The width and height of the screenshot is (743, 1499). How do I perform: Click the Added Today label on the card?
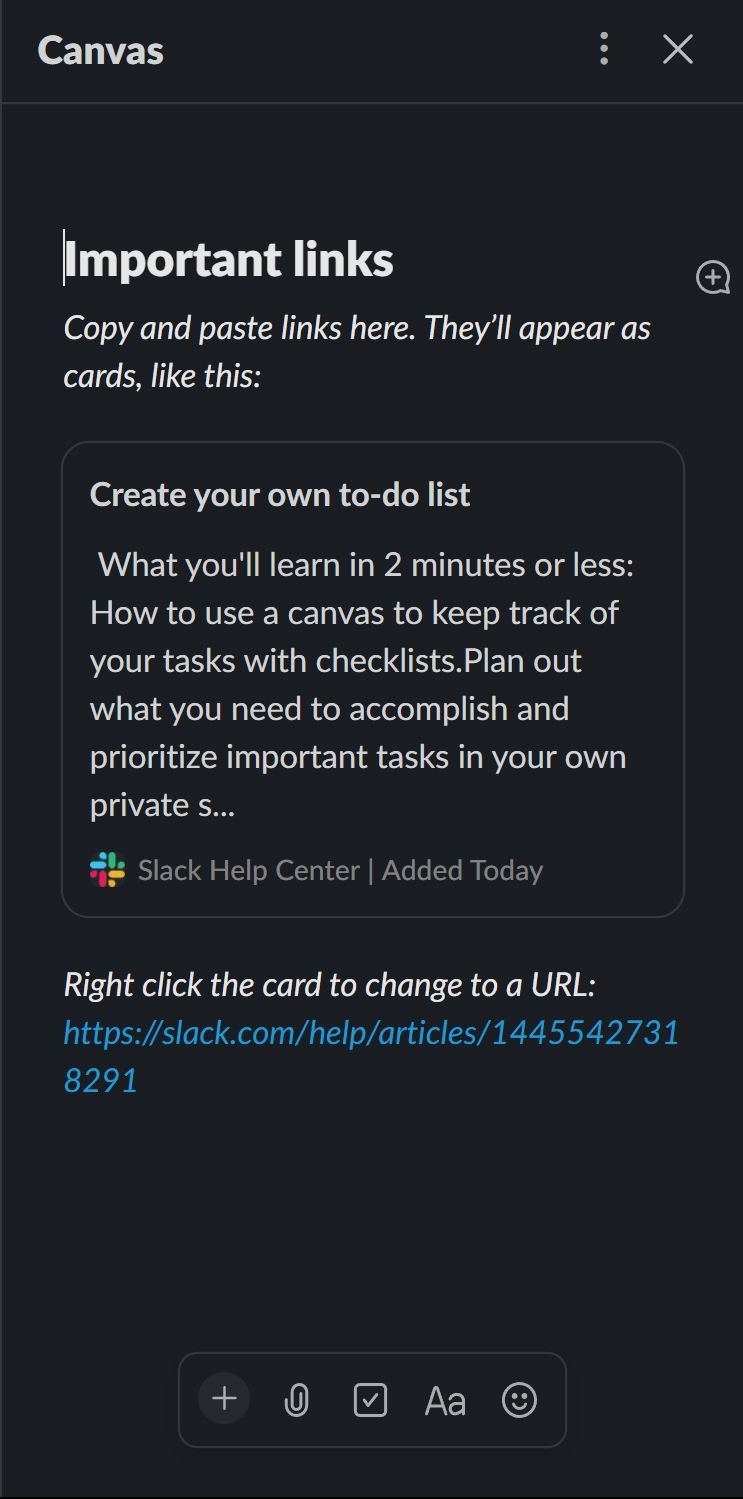pyautogui.click(x=462, y=870)
